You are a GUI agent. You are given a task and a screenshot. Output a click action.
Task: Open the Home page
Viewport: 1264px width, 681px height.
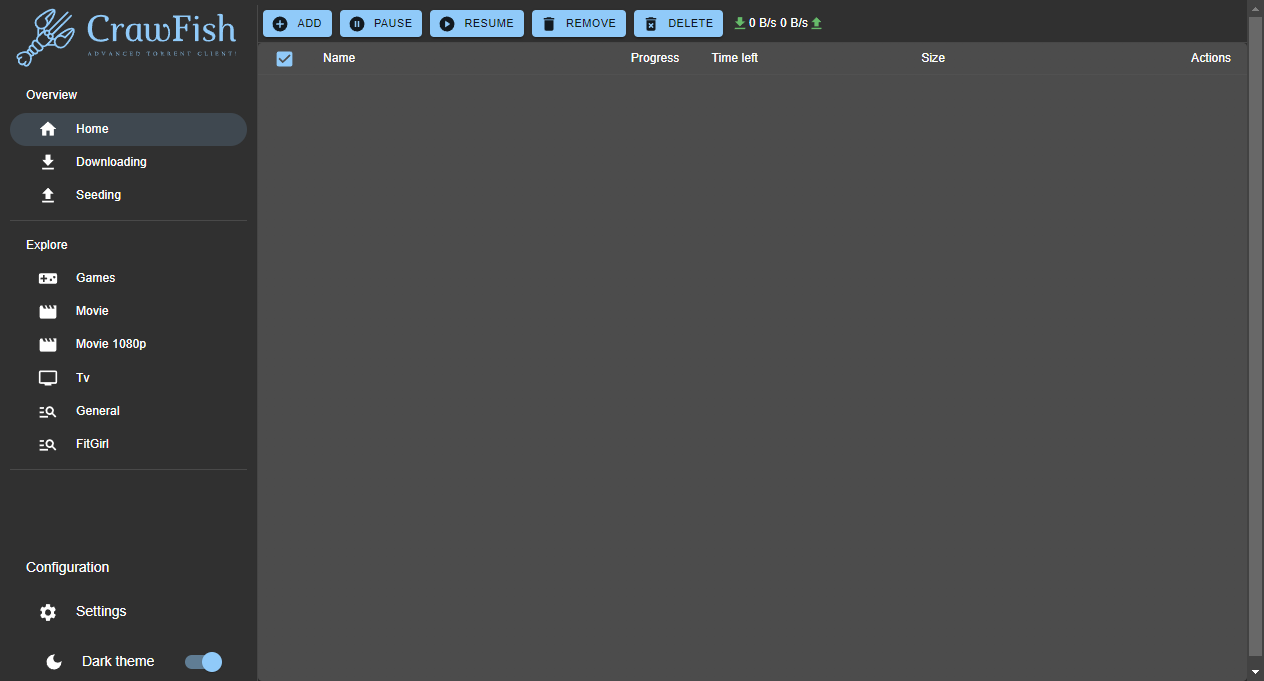point(128,129)
